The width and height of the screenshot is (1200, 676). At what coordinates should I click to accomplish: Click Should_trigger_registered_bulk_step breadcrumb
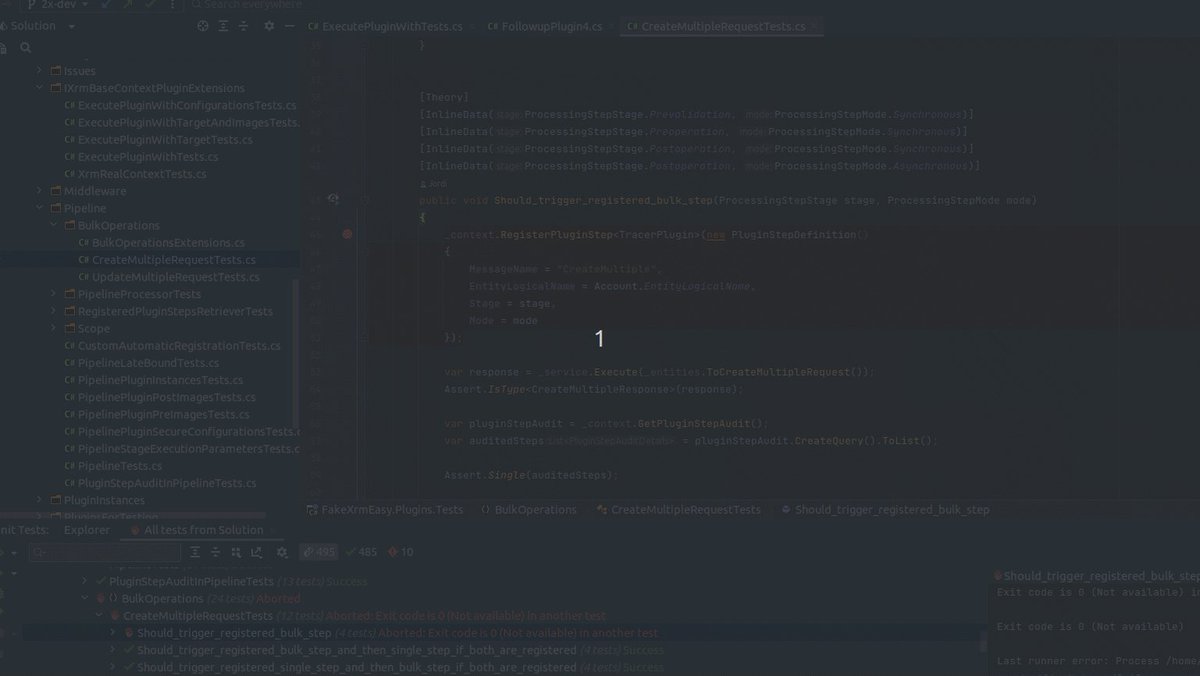pos(886,509)
